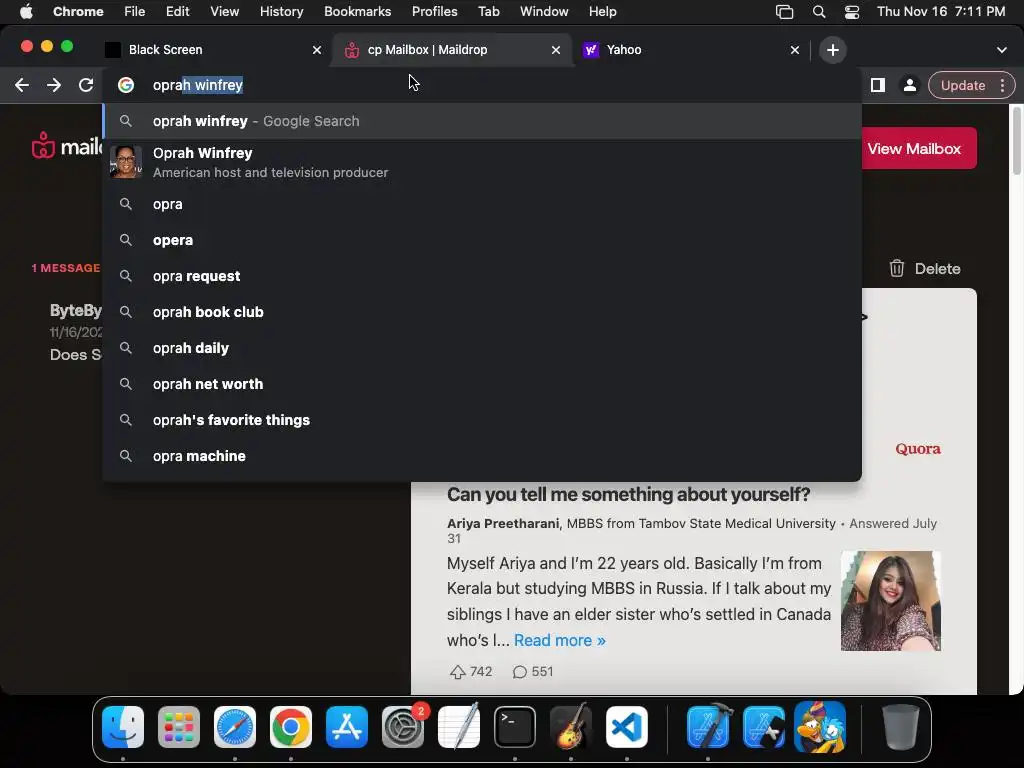Open Finder from the Dock

click(x=123, y=727)
